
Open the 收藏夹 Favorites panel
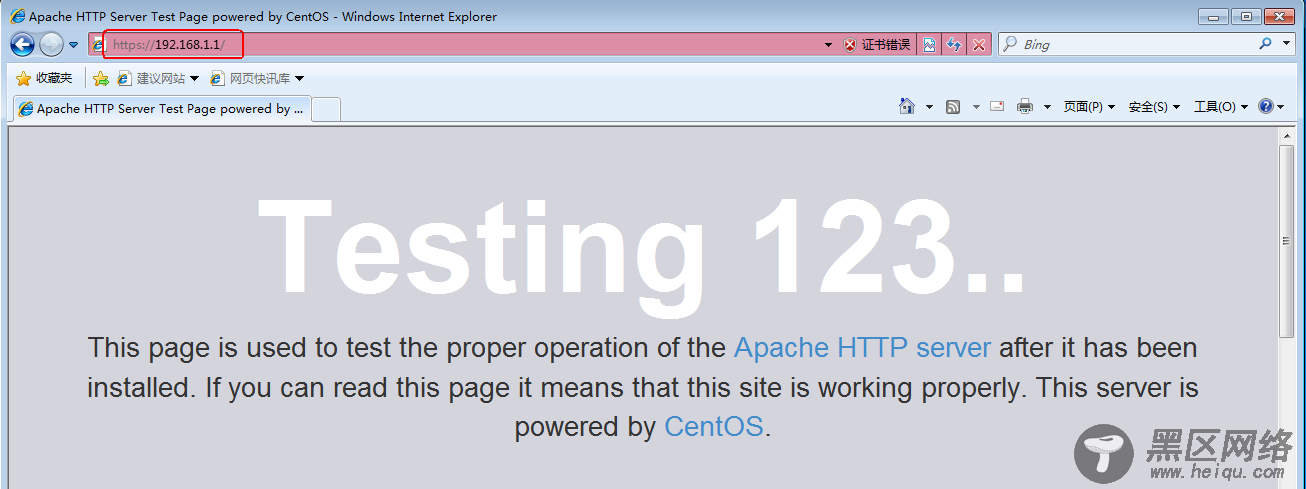[45, 78]
